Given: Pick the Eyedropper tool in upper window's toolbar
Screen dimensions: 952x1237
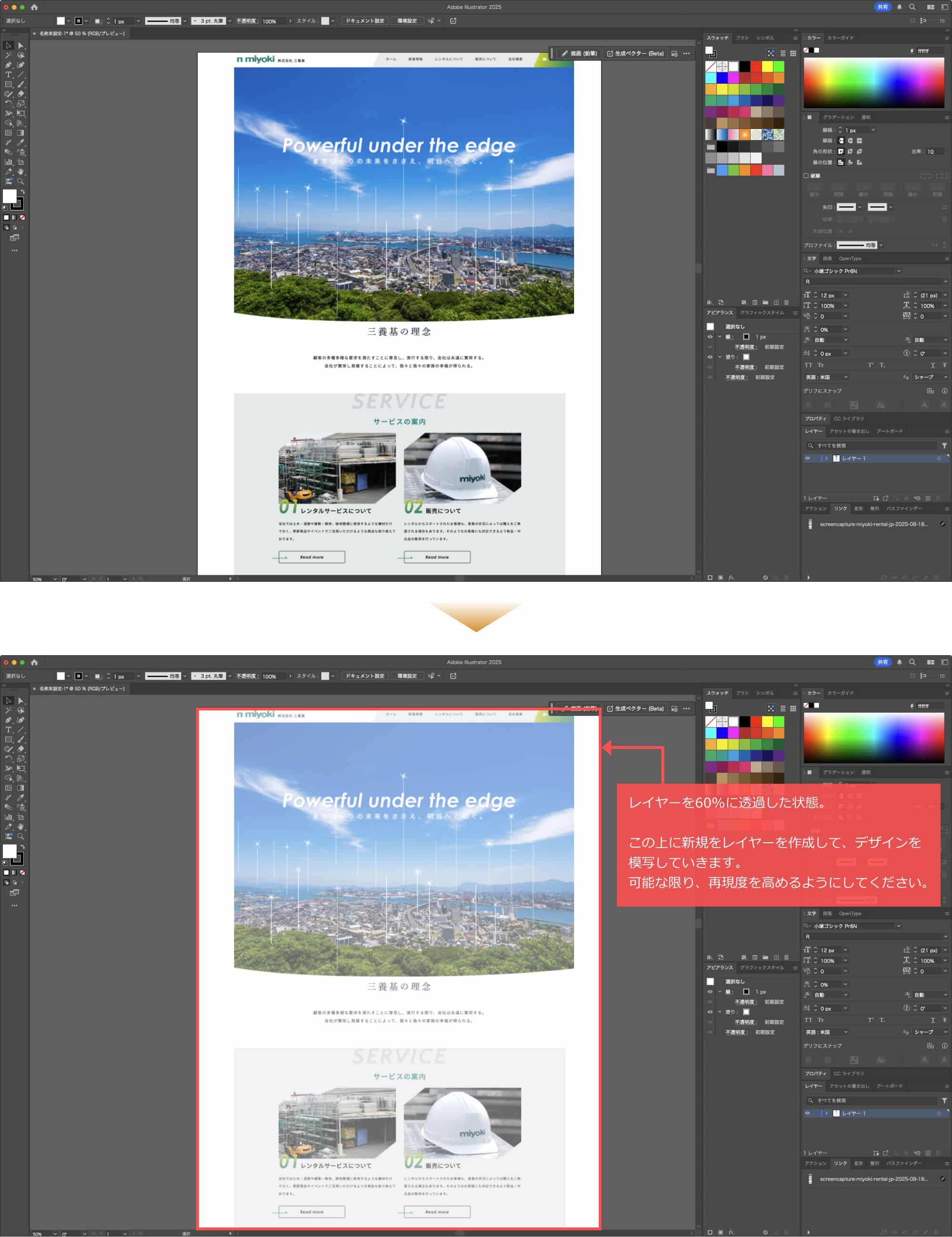Looking at the screenshot, I should (x=21, y=142).
